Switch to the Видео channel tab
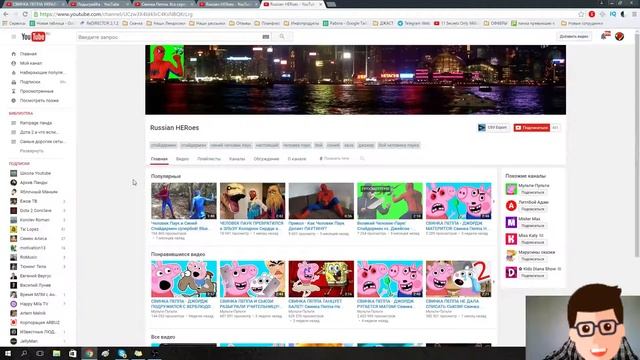Image resolution: width=640 pixels, height=360 pixels. pyautogui.click(x=182, y=159)
